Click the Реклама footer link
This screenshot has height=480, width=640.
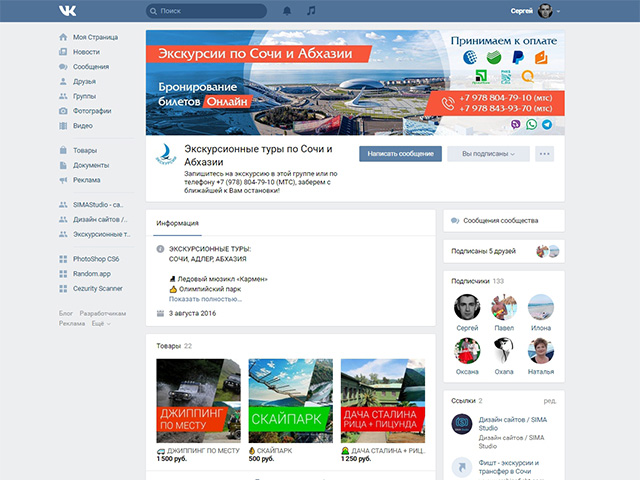point(72,323)
